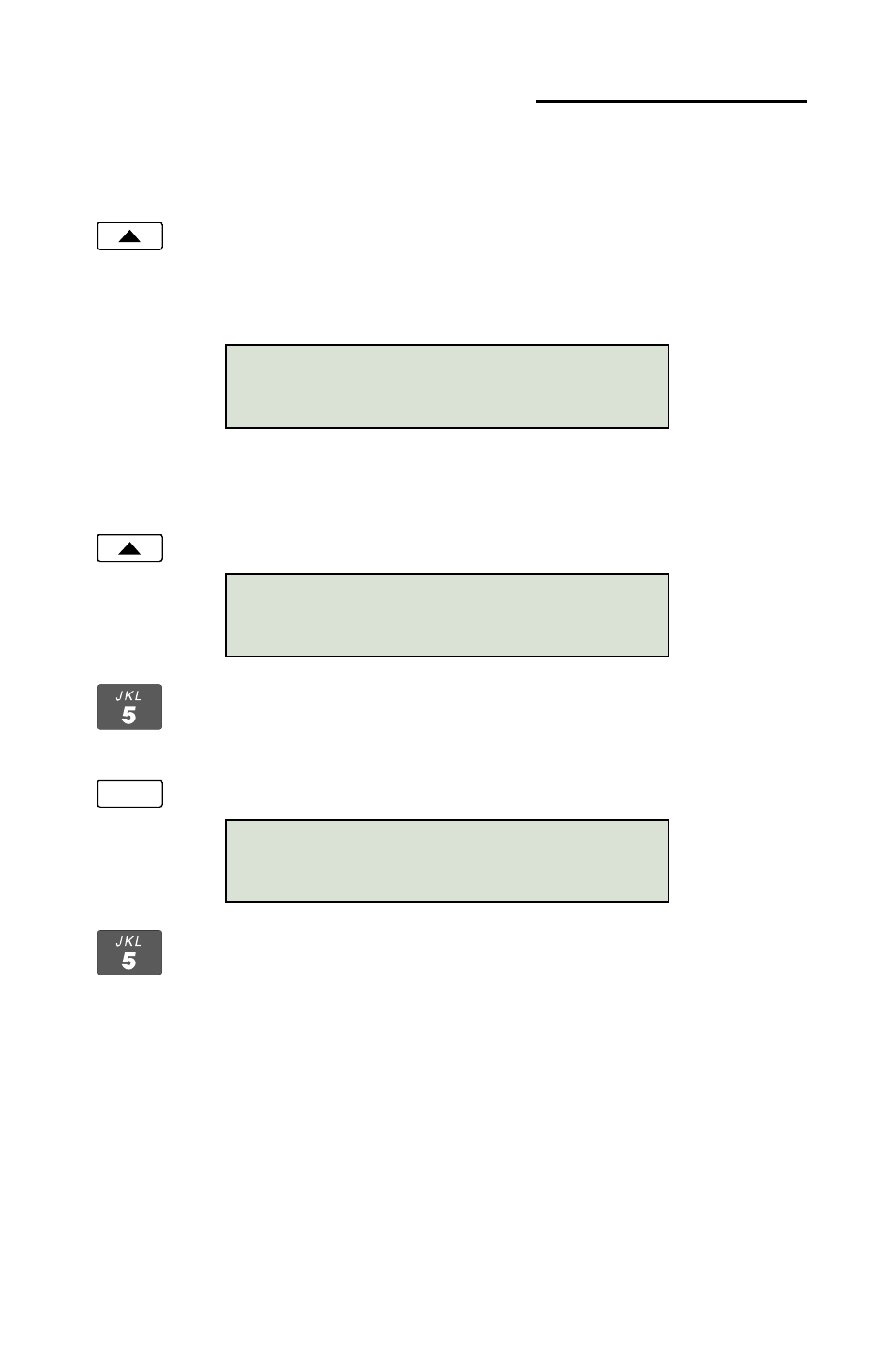Image resolution: width=888 pixels, height=1372 pixels.
Task: Select the LCD panel above the first JKL key
Action: pyautogui.click(x=448, y=615)
